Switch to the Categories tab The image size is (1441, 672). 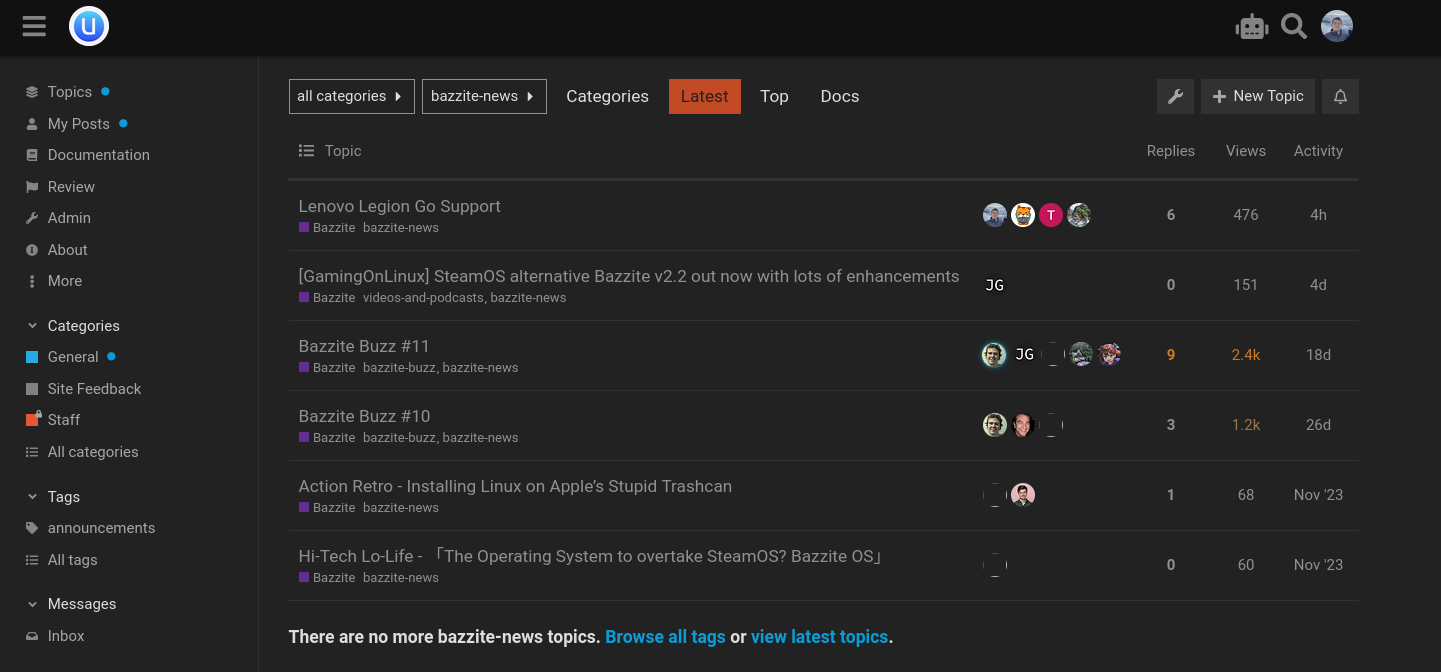[607, 96]
